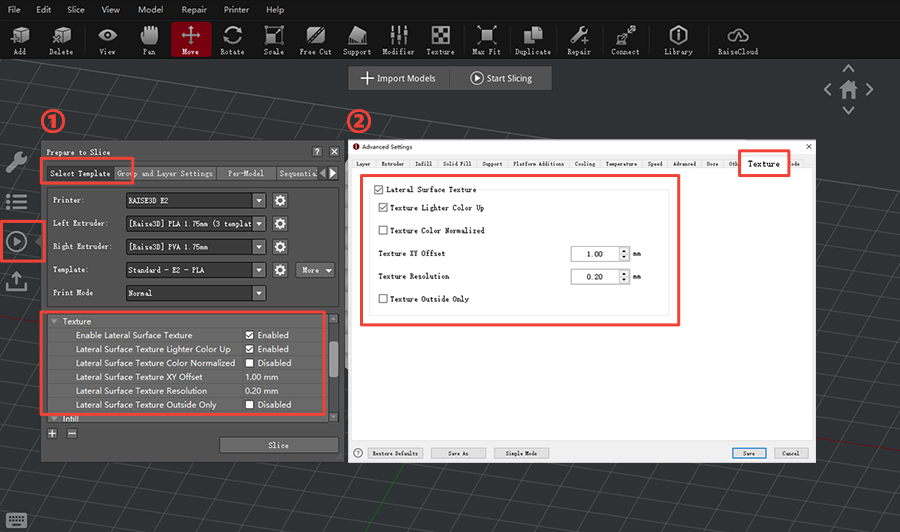Click the Import Models button
Viewport: 900px width, 532px height.
click(398, 78)
